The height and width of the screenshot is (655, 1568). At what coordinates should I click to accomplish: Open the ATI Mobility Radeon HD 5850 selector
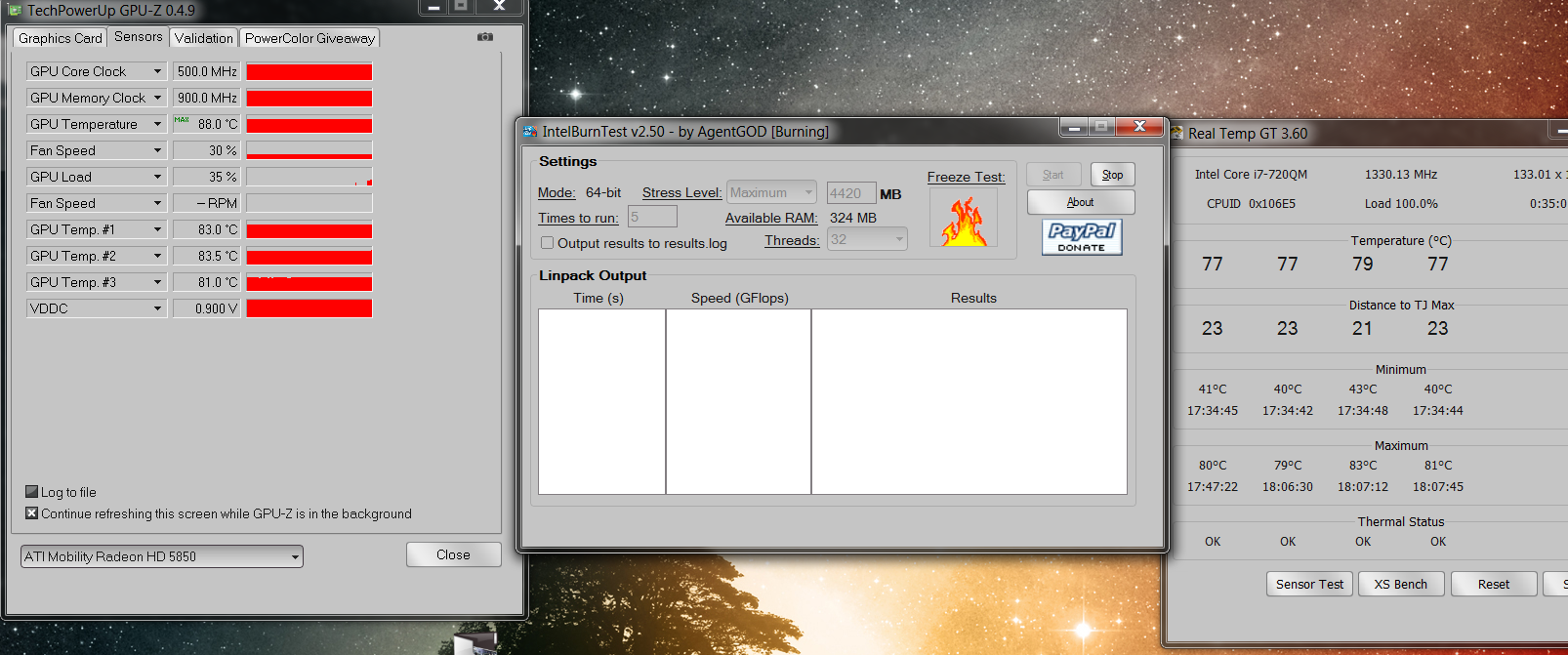pos(162,556)
